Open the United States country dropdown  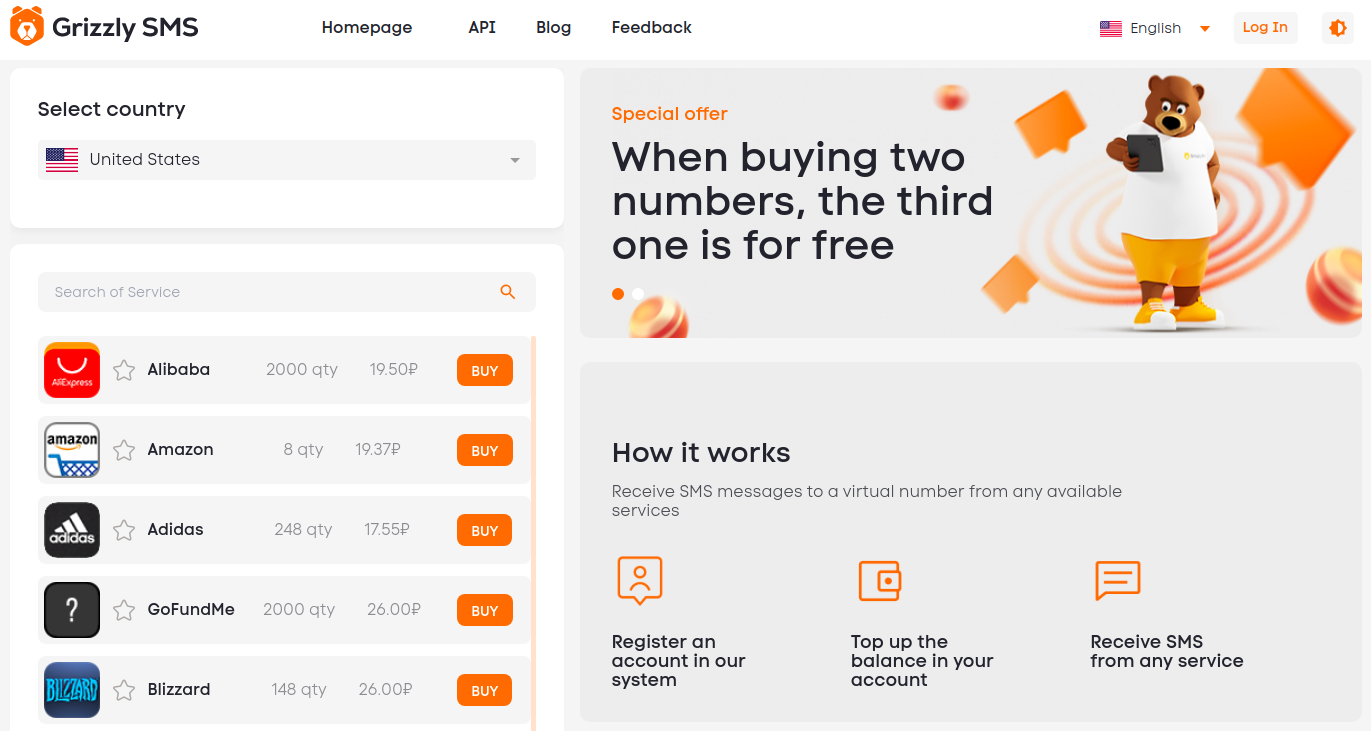pyautogui.click(x=287, y=160)
